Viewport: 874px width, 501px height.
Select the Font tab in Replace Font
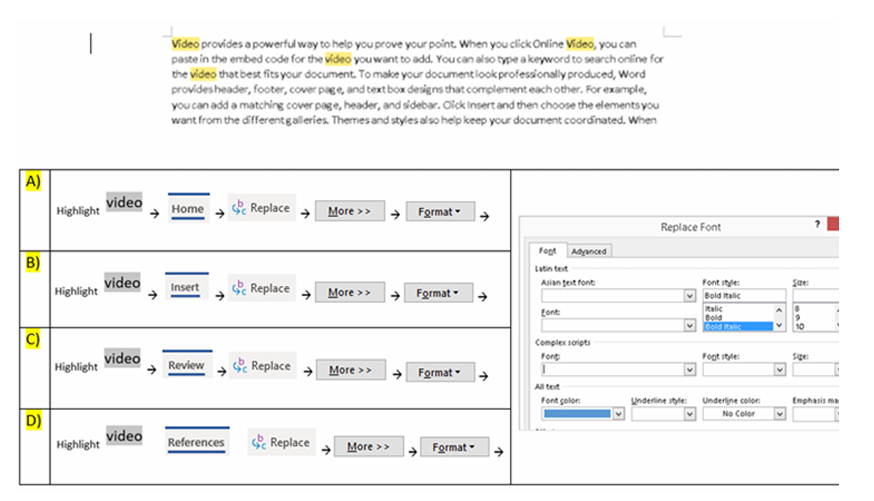click(547, 252)
